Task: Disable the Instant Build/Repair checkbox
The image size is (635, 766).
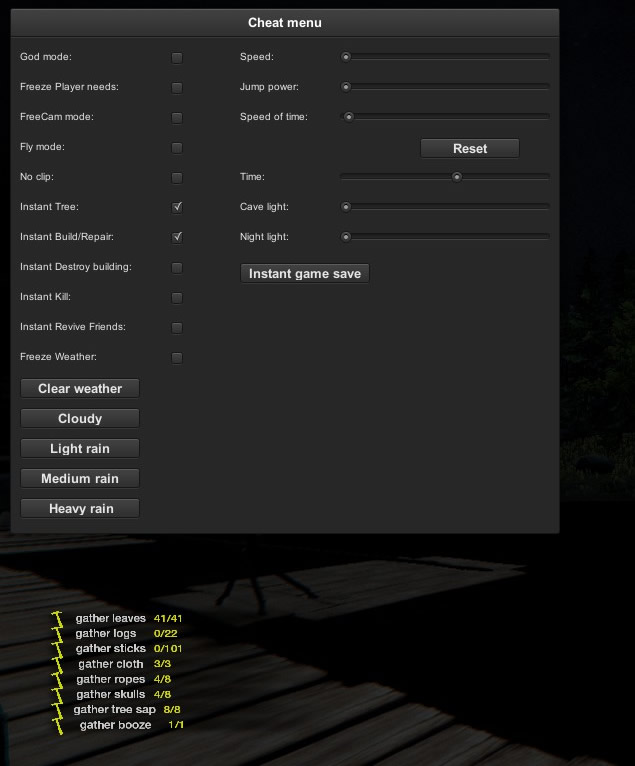Action: point(177,237)
